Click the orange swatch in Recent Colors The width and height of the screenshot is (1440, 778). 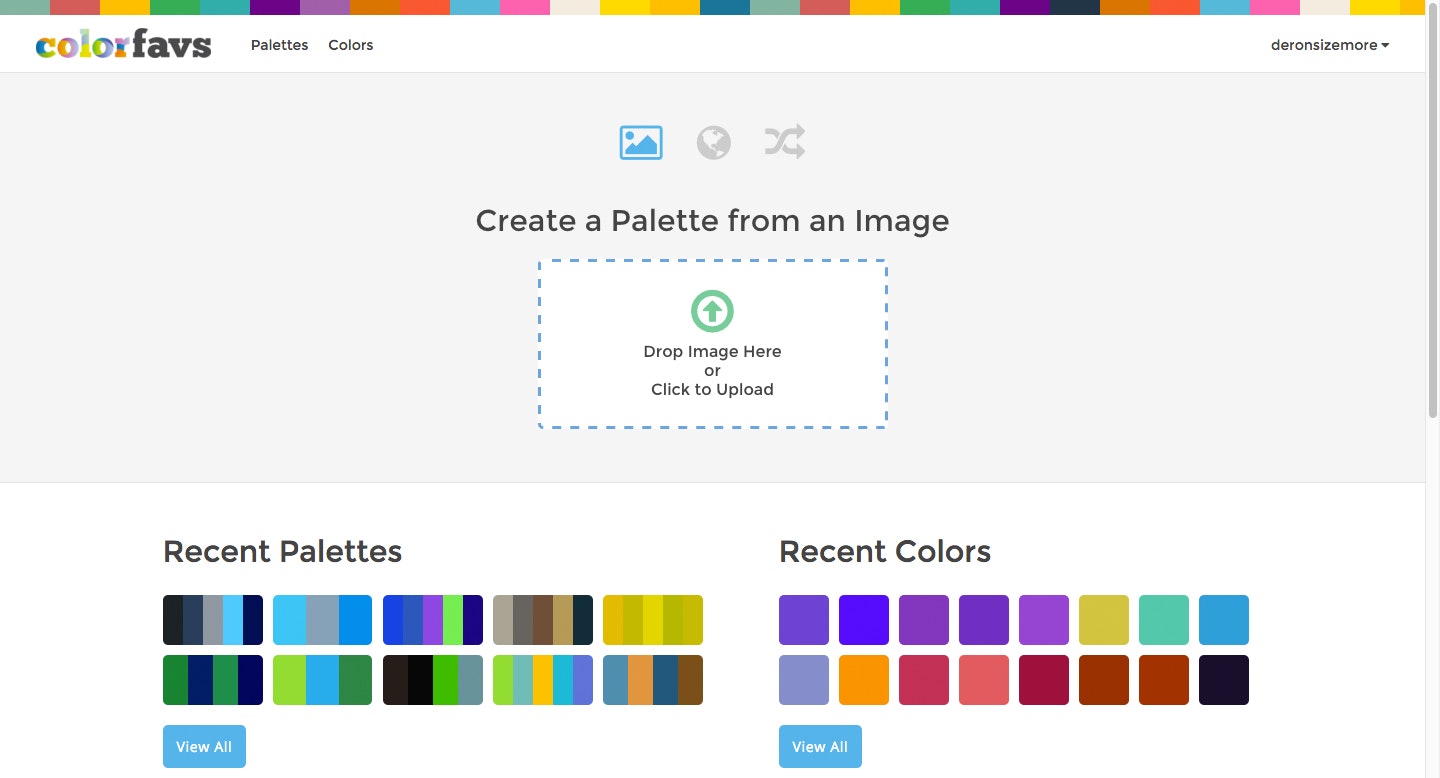pyautogui.click(x=863, y=679)
